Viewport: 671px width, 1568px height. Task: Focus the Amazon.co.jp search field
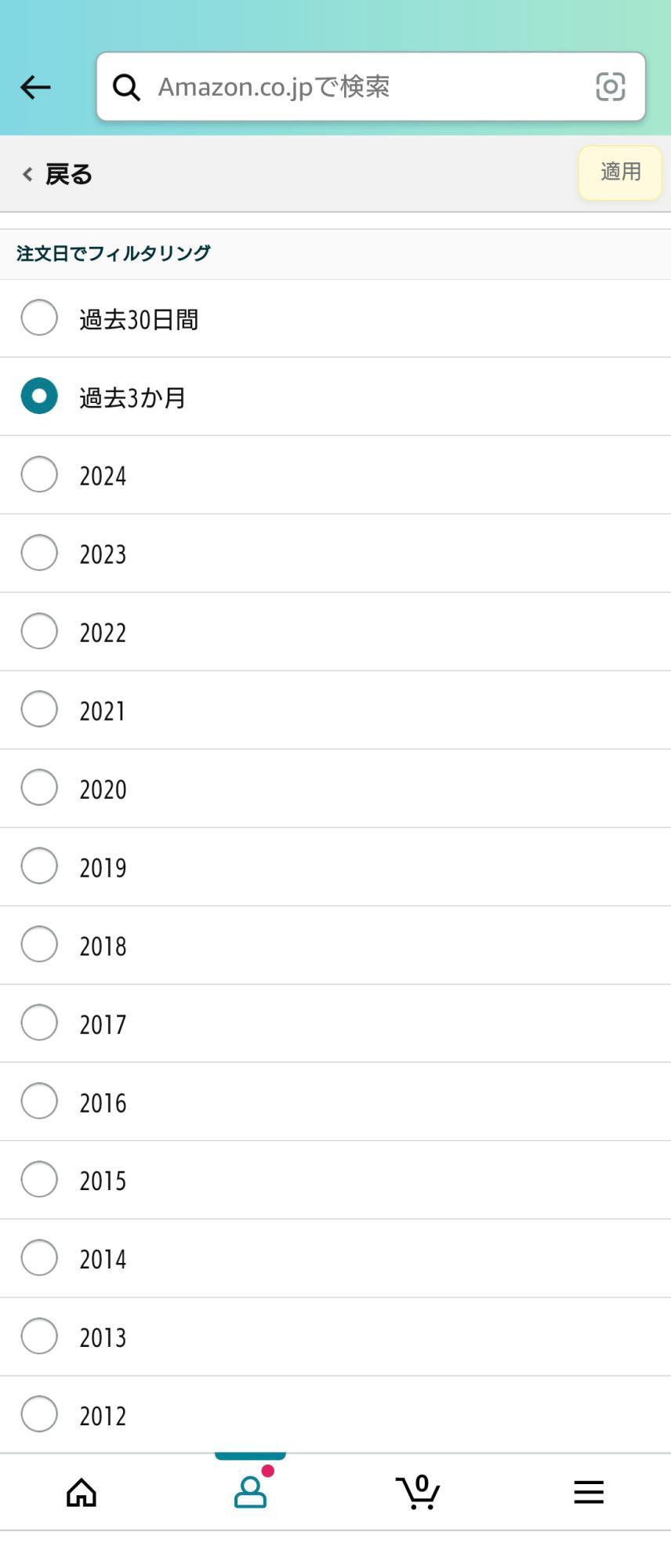tap(371, 87)
